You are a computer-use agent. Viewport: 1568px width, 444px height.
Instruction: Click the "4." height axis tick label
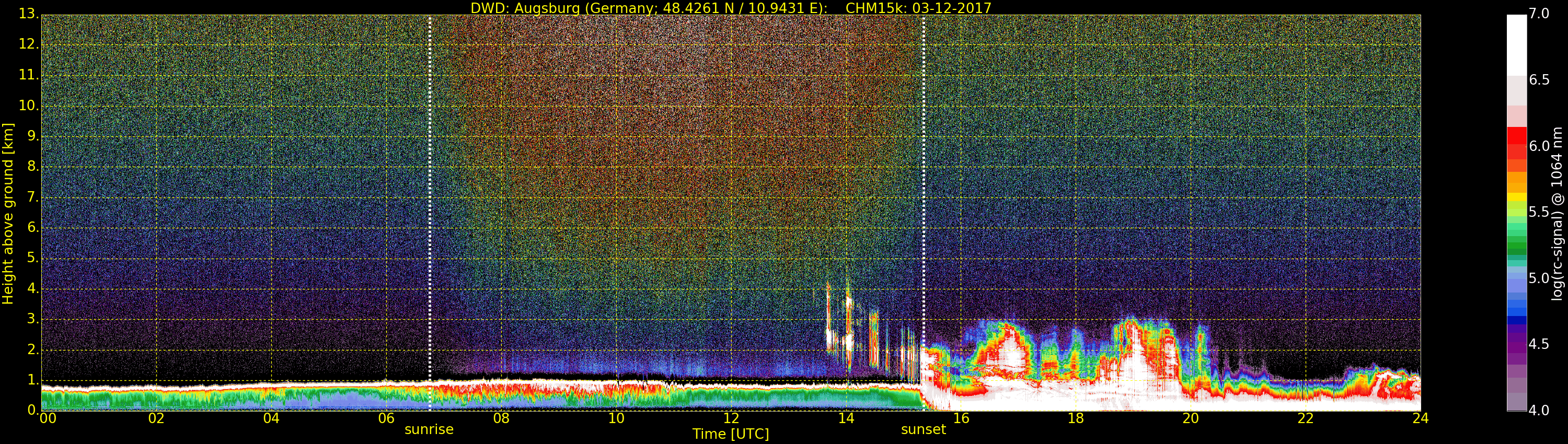33,288
